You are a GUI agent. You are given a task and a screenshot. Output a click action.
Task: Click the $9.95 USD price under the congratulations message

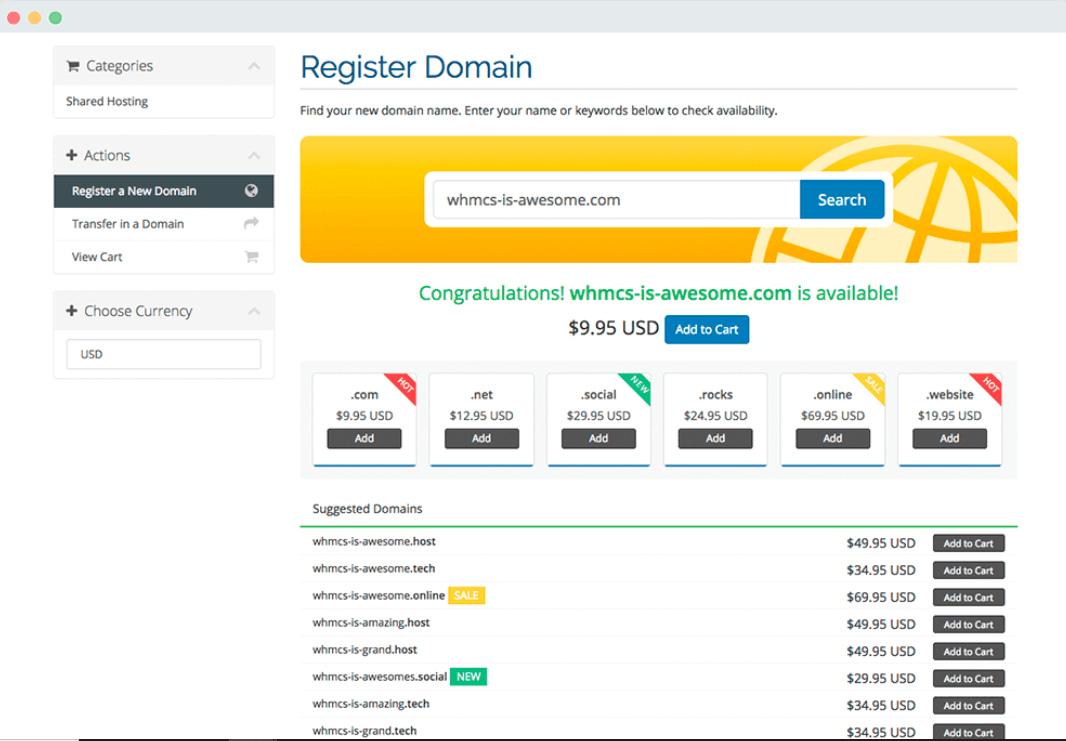614,328
